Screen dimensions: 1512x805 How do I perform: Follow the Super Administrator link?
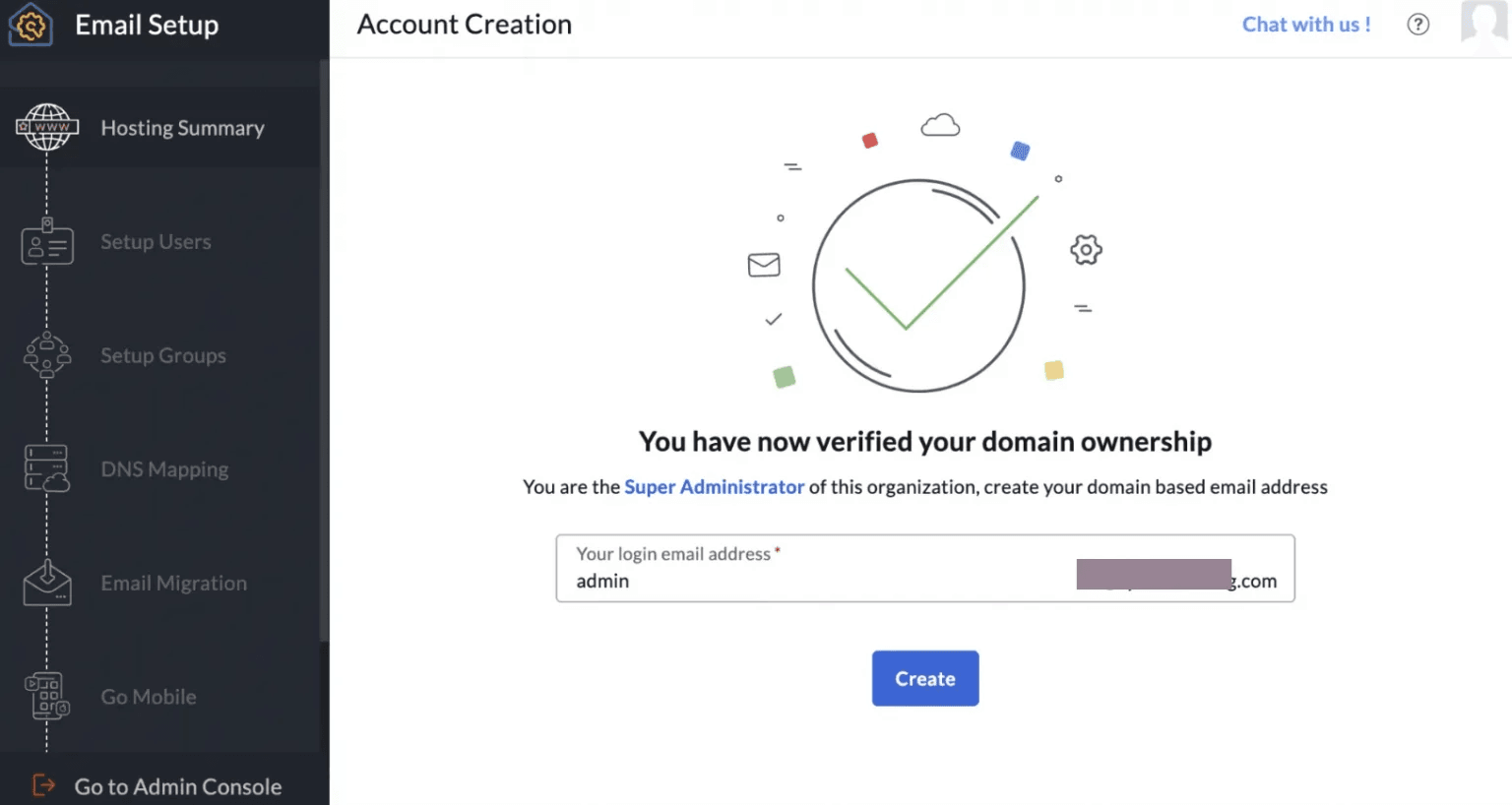(x=714, y=487)
